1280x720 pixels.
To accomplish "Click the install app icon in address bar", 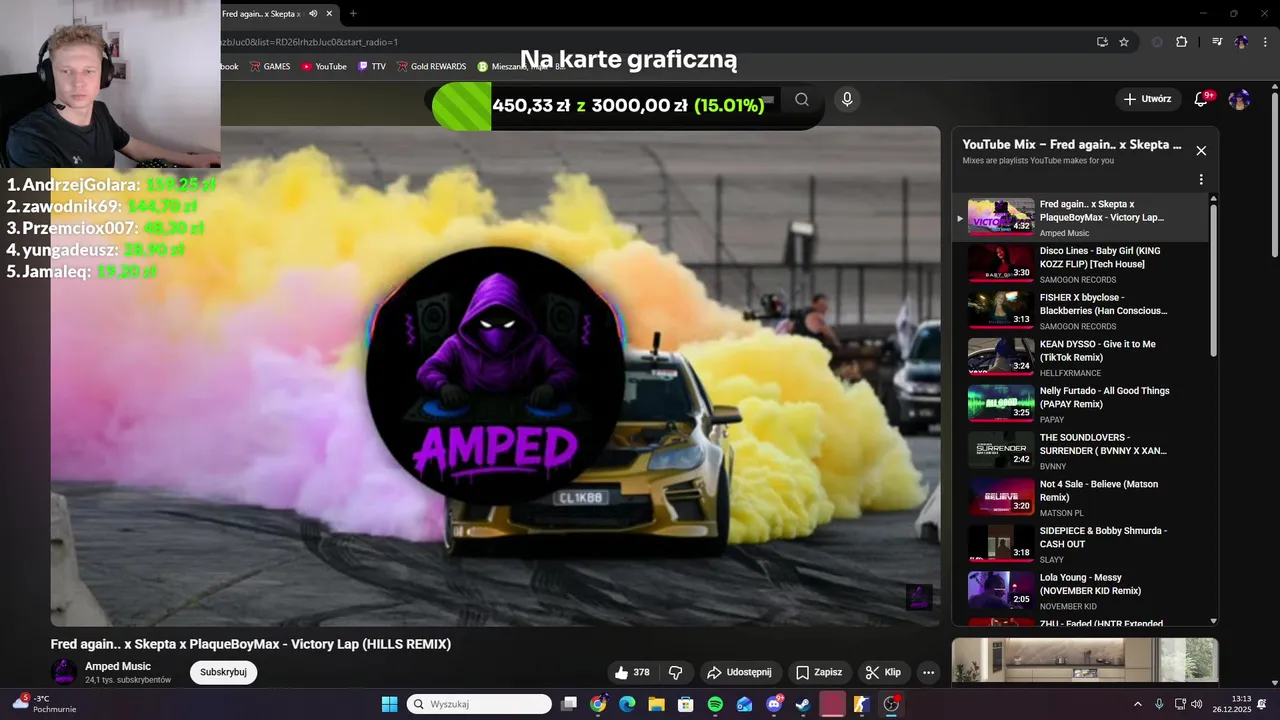I will coord(1102,42).
